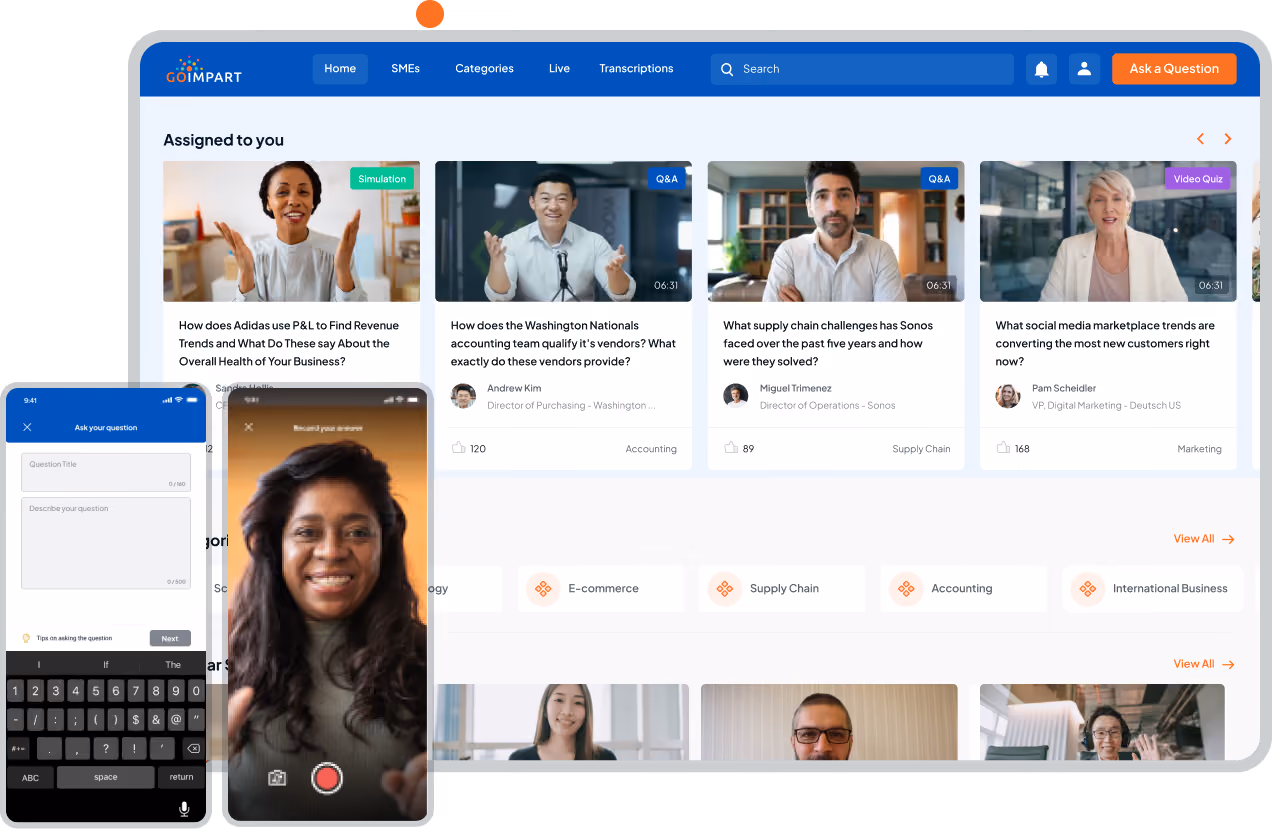Image resolution: width=1272 pixels, height=829 pixels.
Task: Open the Categories menu
Action: pos(484,69)
